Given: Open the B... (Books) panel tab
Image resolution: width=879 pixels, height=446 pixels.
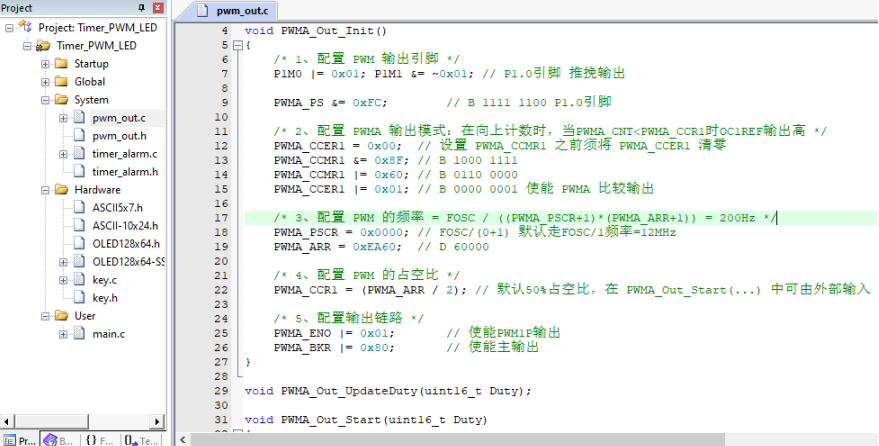Looking at the screenshot, I should coord(59,440).
